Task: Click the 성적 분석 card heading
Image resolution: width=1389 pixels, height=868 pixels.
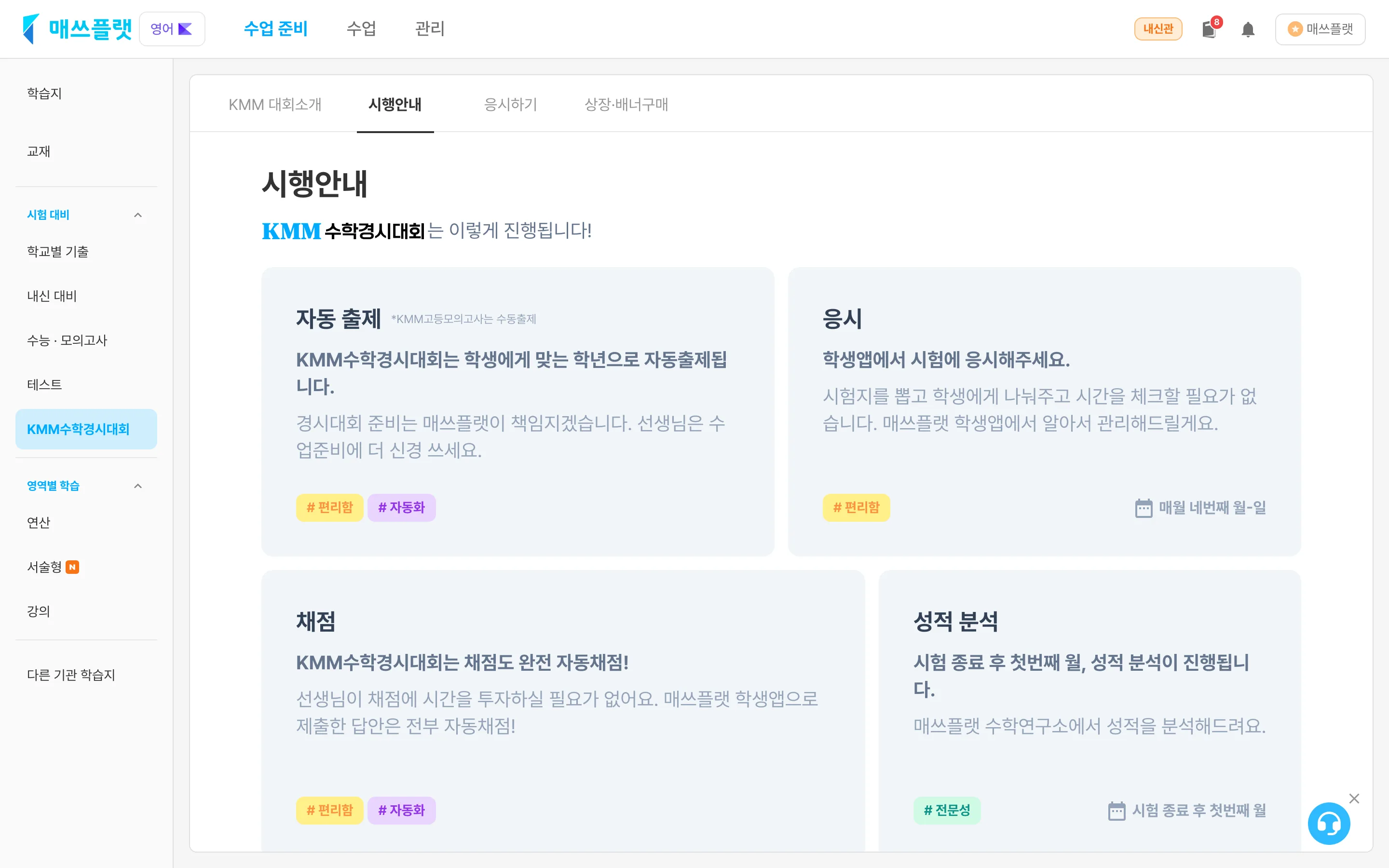Action: point(955,621)
